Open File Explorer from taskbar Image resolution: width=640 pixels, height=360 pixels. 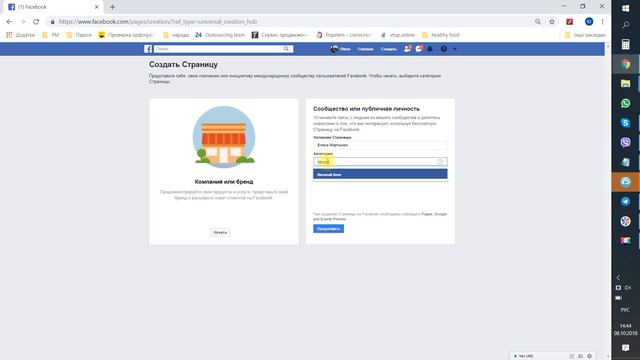625,84
